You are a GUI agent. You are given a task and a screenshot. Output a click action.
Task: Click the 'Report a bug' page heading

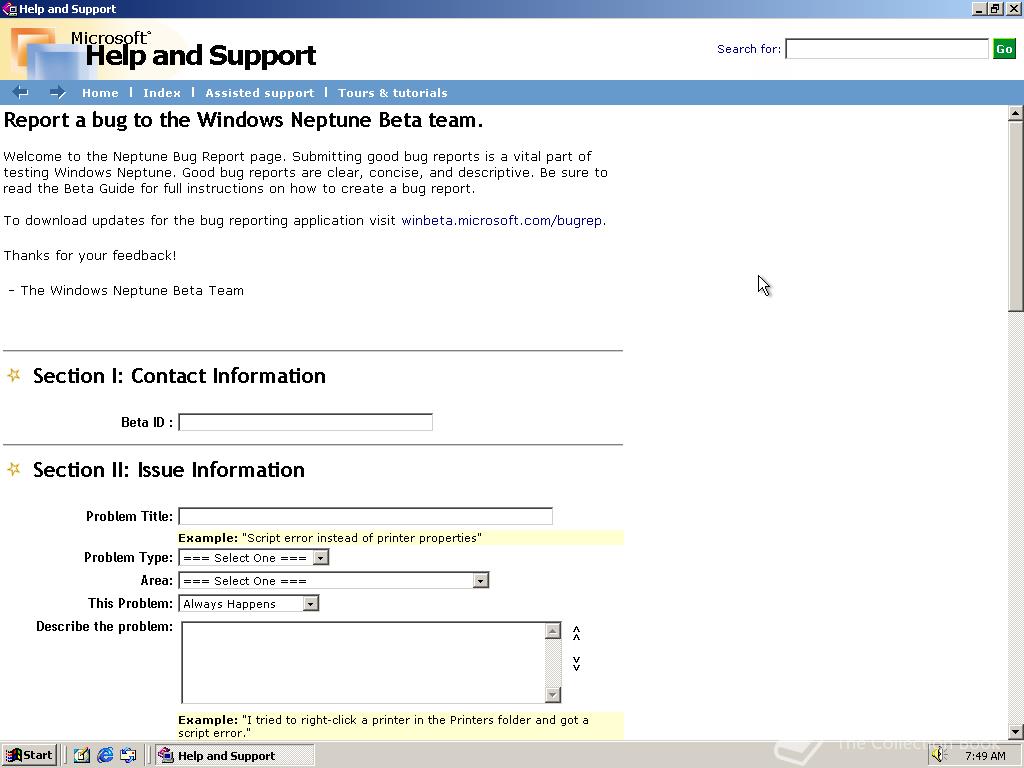coord(243,120)
